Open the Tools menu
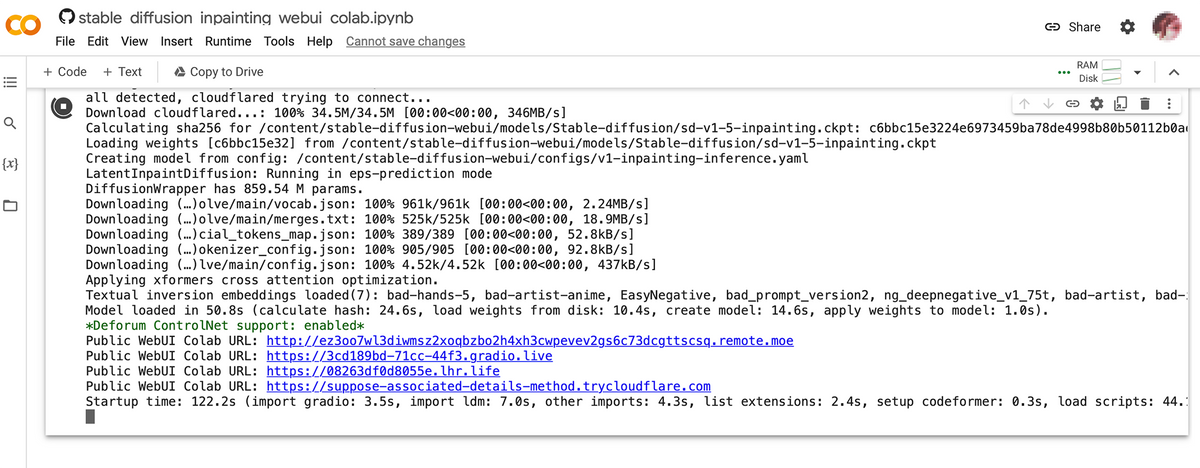1200x468 pixels. point(279,41)
